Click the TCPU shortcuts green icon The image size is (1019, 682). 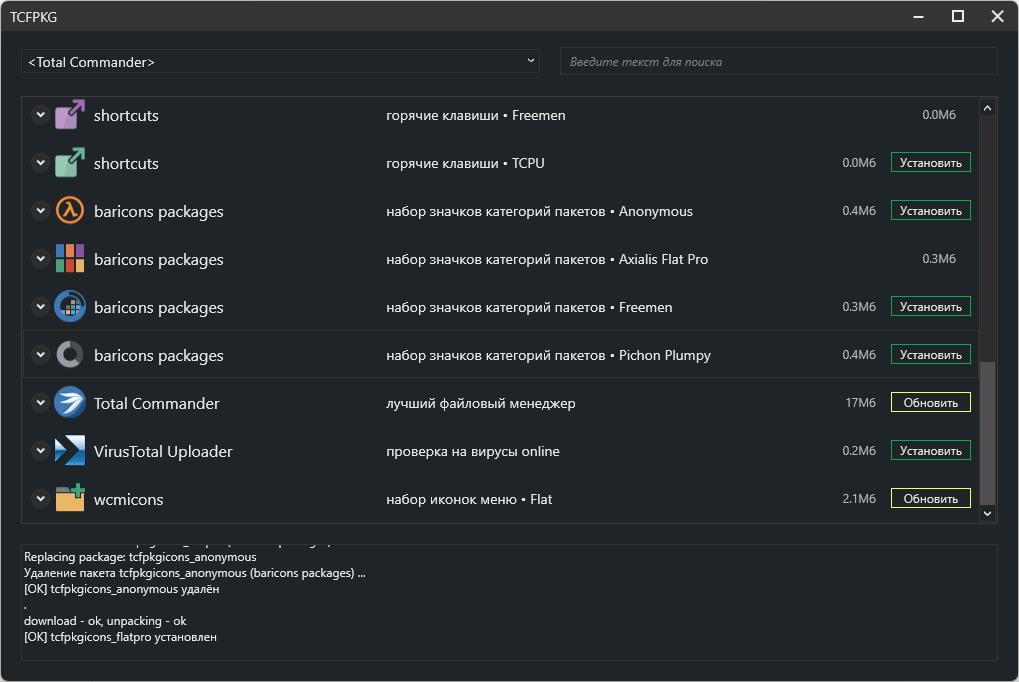pyautogui.click(x=70, y=163)
